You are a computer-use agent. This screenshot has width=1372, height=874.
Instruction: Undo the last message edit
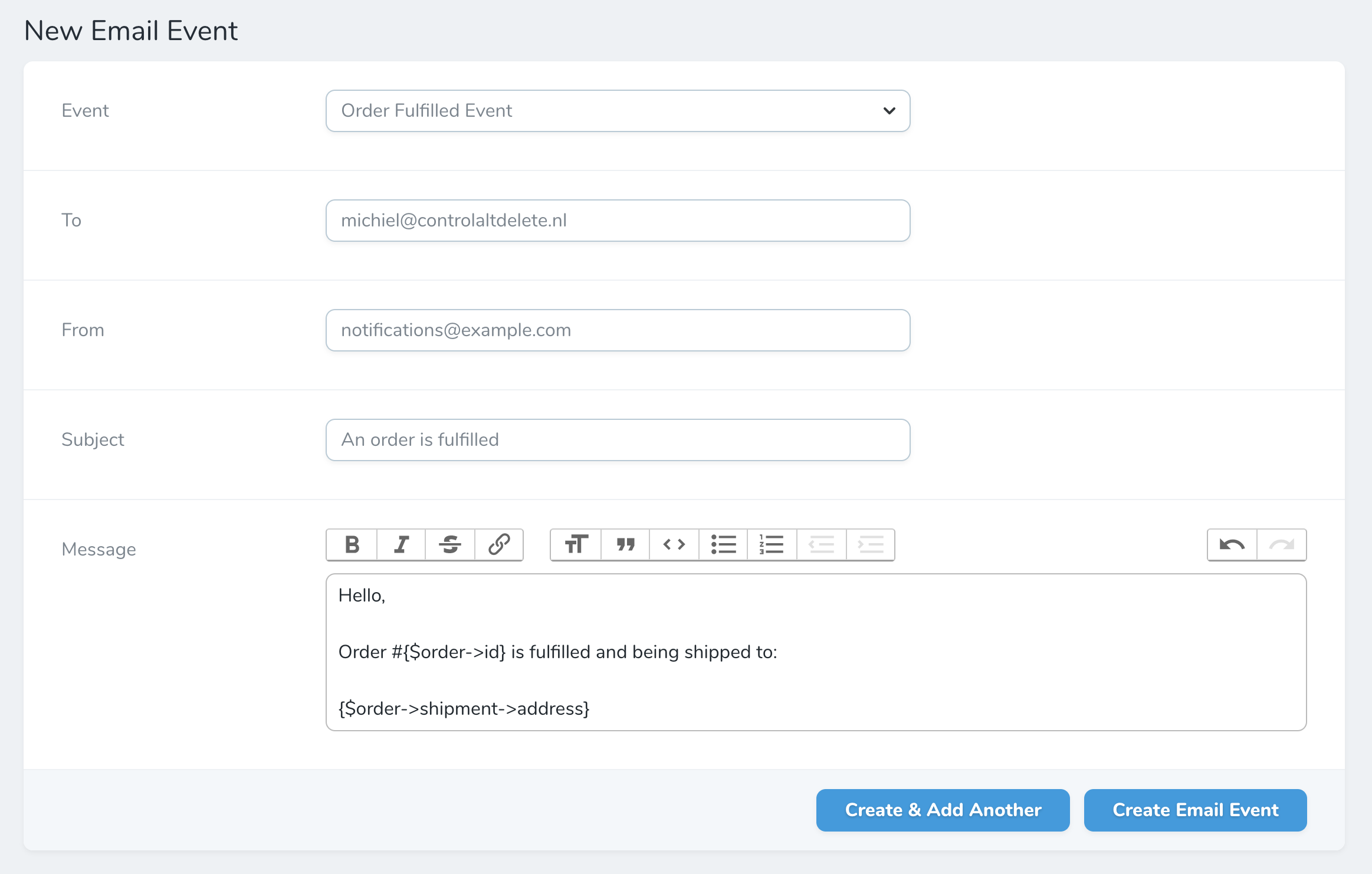pos(1233,544)
